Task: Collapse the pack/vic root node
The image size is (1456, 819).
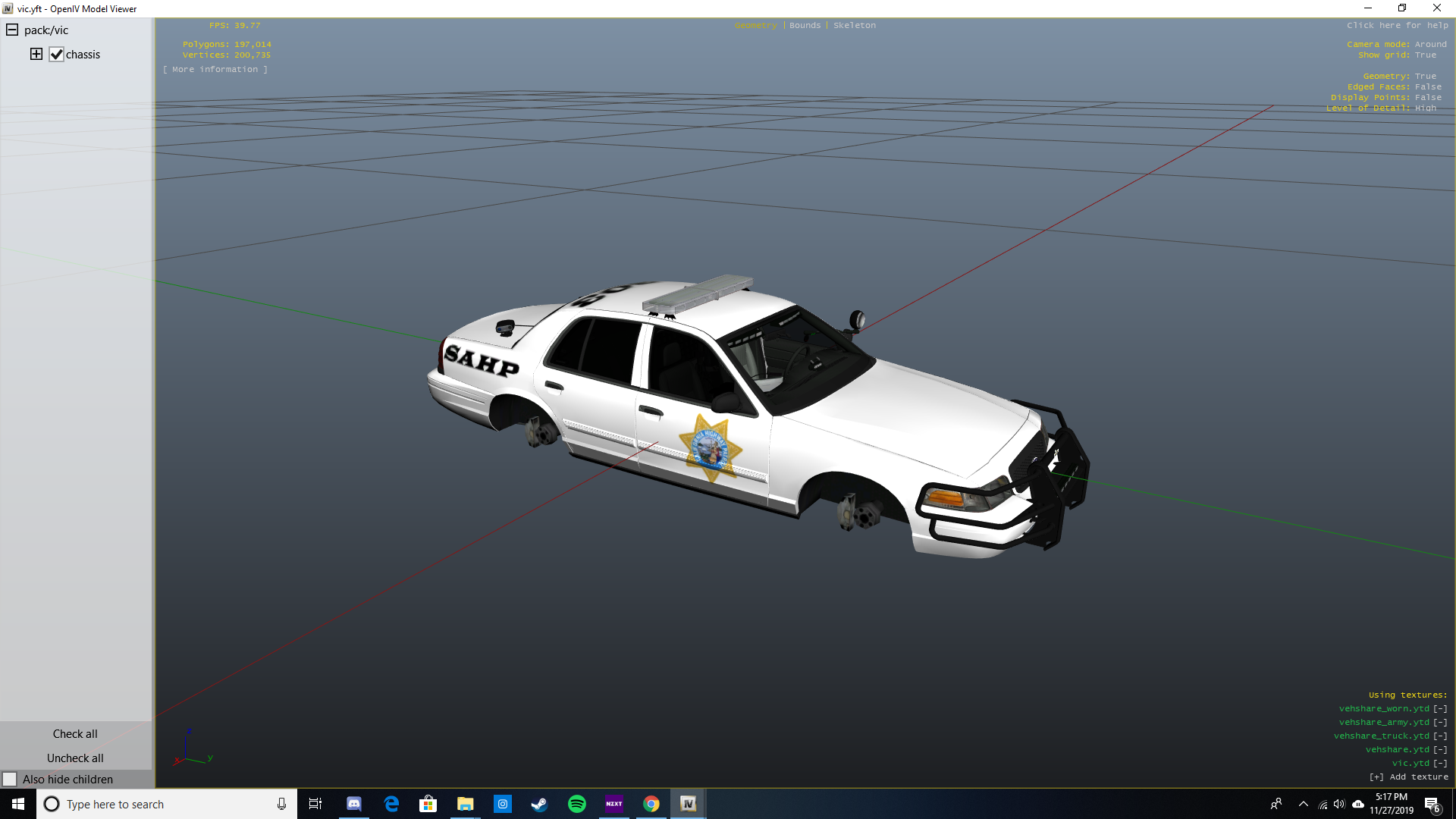Action: pos(12,30)
